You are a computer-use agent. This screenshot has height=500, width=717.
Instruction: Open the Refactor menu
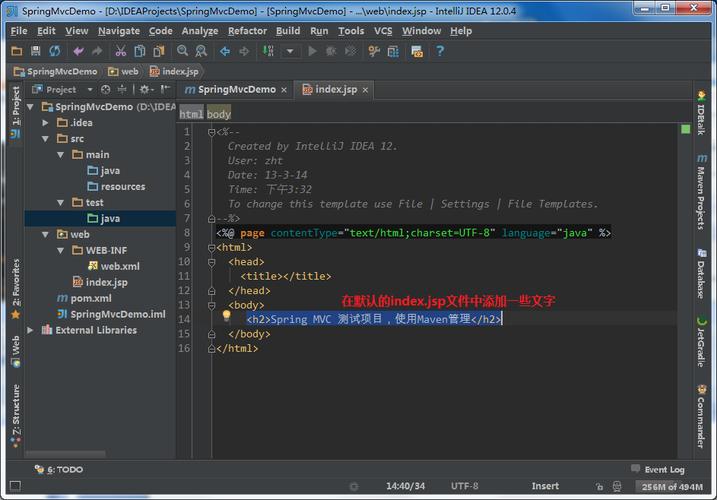point(247,31)
